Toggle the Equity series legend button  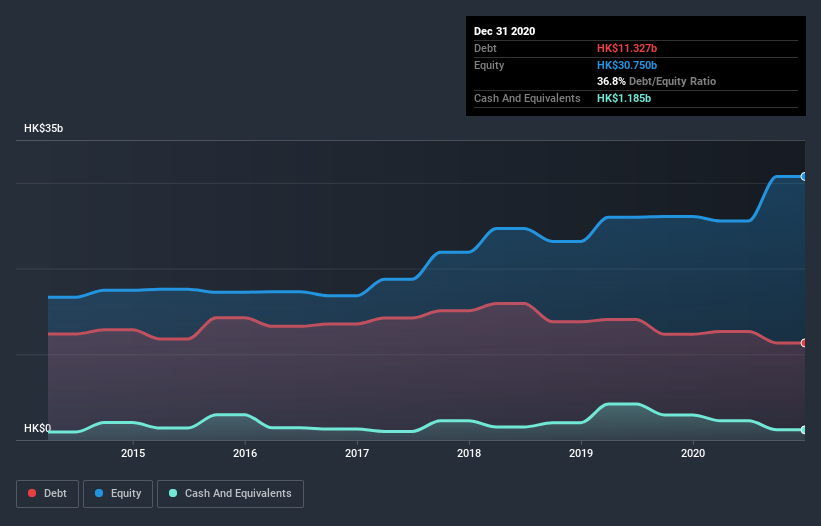coord(118,494)
